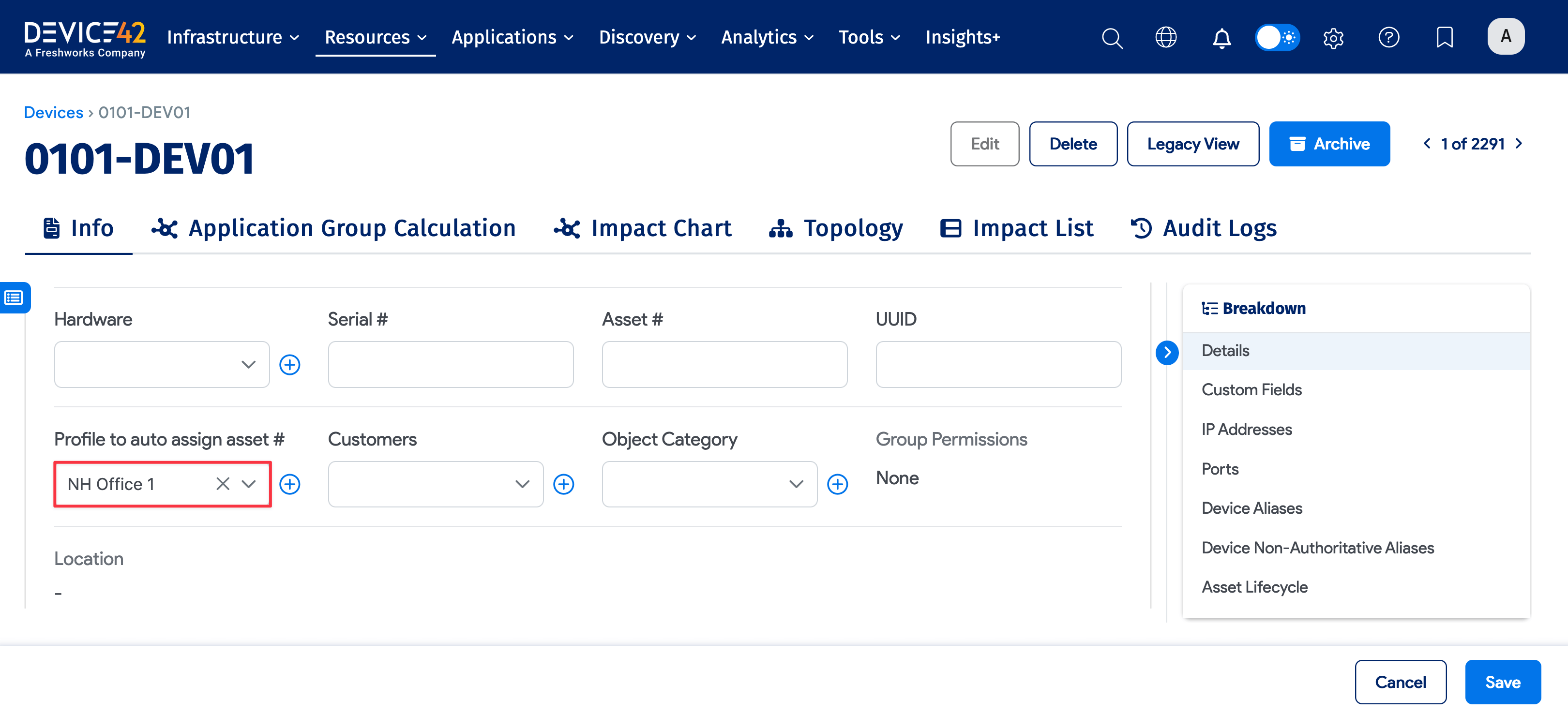
Task: Open the search icon in top bar
Action: 1112,37
